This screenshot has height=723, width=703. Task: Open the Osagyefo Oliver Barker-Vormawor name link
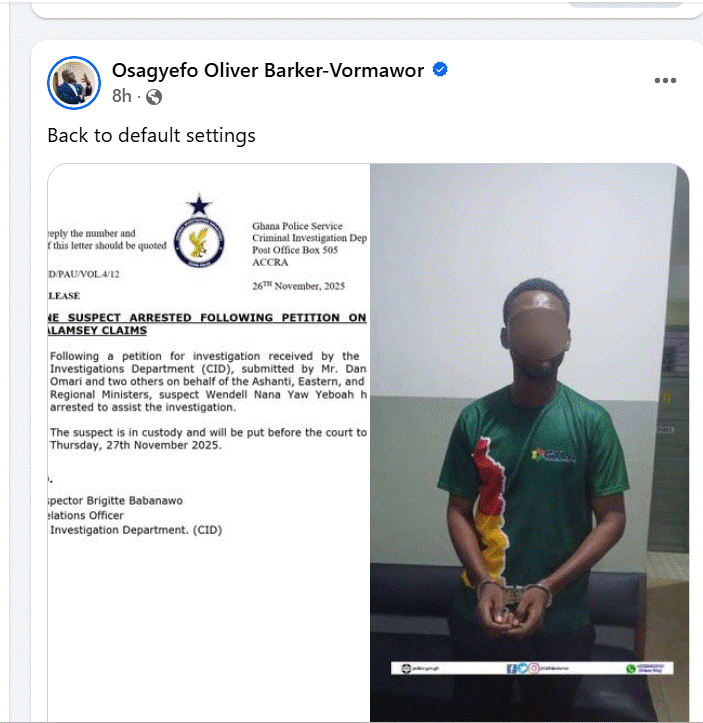click(x=268, y=71)
